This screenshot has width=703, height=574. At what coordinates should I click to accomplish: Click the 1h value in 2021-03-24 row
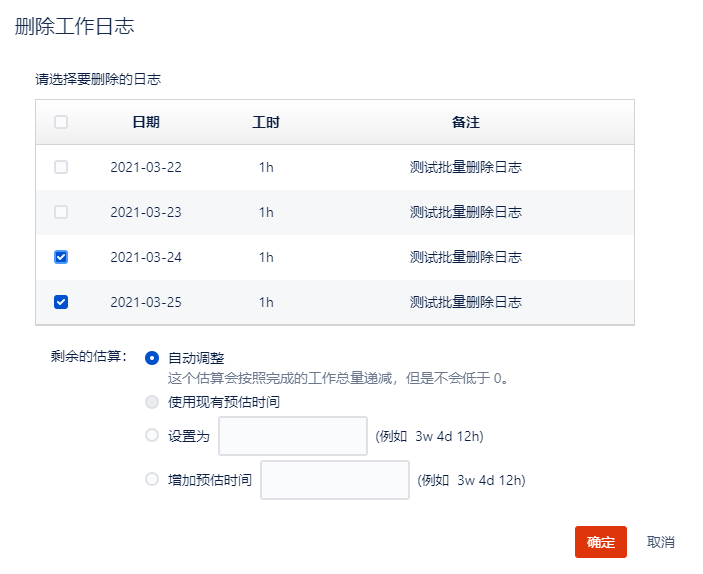point(266,257)
